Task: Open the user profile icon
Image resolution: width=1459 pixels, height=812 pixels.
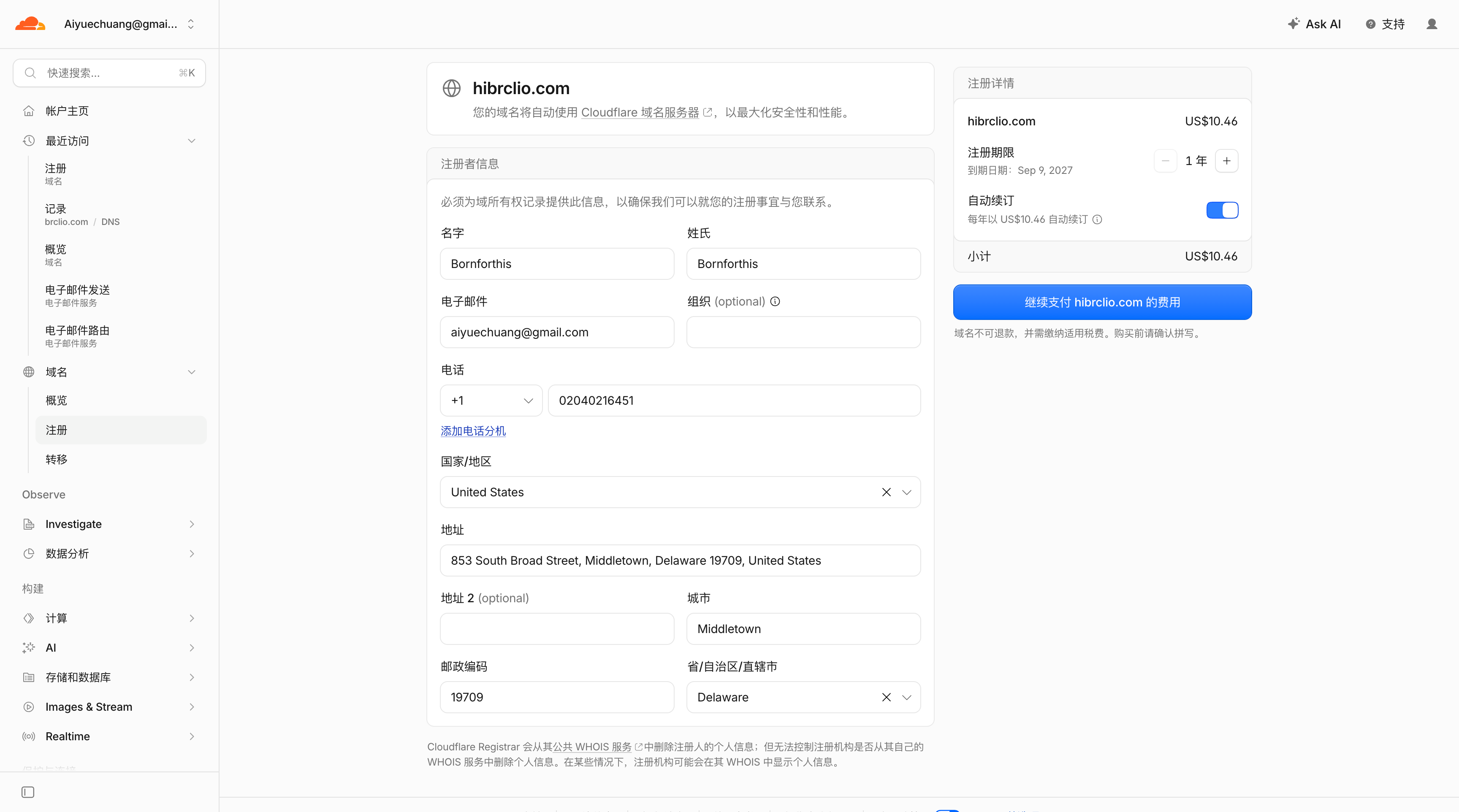Action: [x=1431, y=24]
